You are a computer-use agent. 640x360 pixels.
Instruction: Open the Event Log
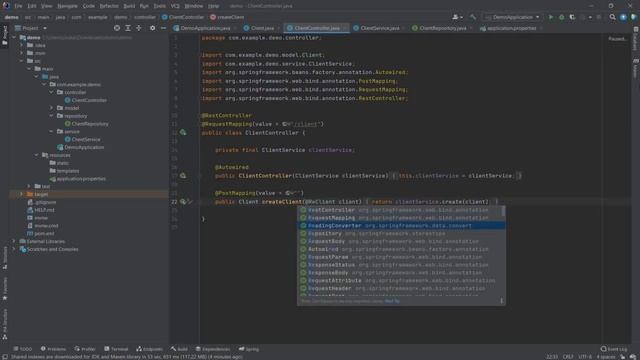[614, 349]
